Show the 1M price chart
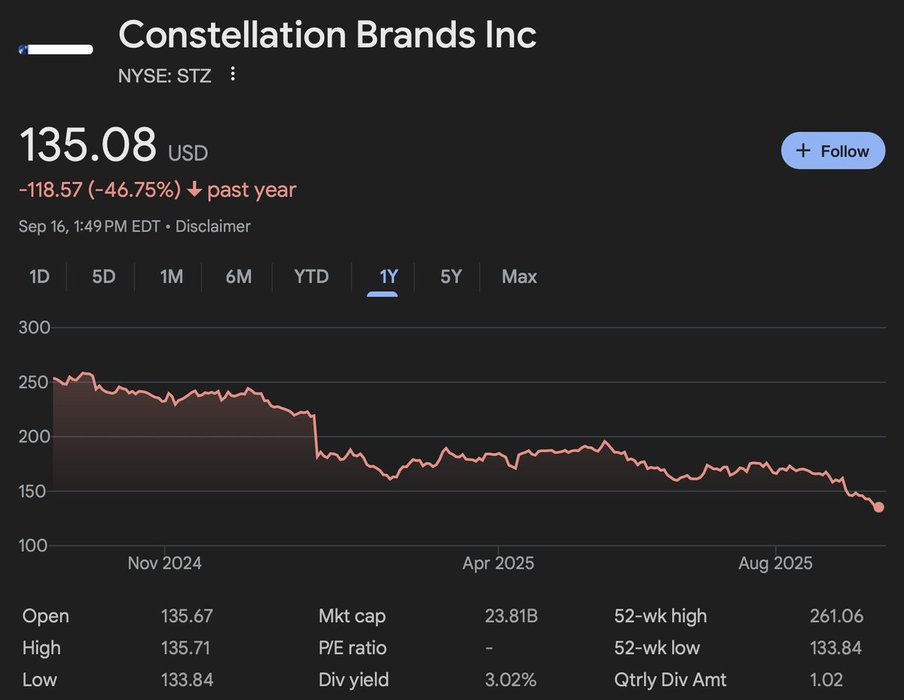The height and width of the screenshot is (700, 904). coord(171,277)
